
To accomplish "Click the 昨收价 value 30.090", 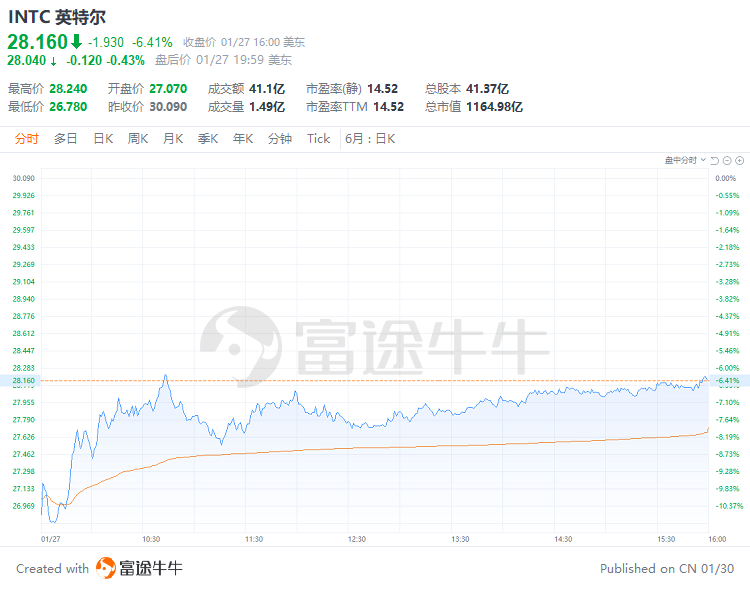I will (x=168, y=107).
